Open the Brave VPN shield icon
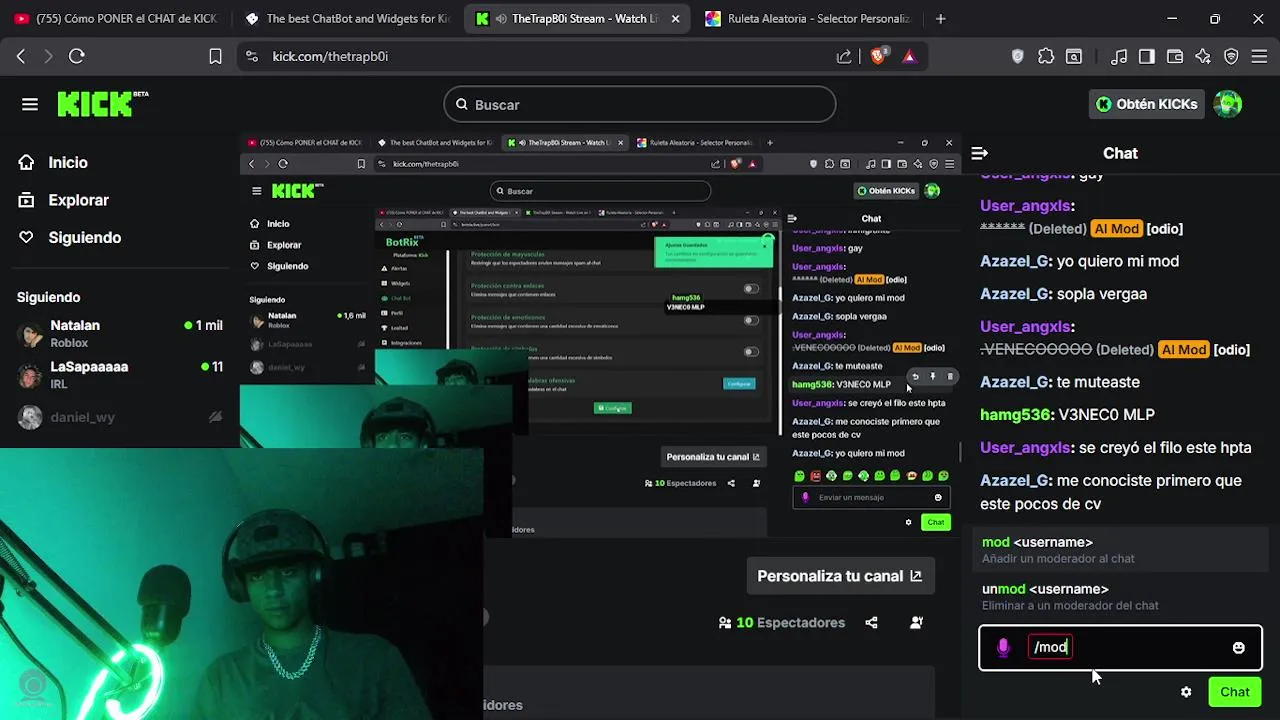Screen dimensions: 1280x720 1231,57
